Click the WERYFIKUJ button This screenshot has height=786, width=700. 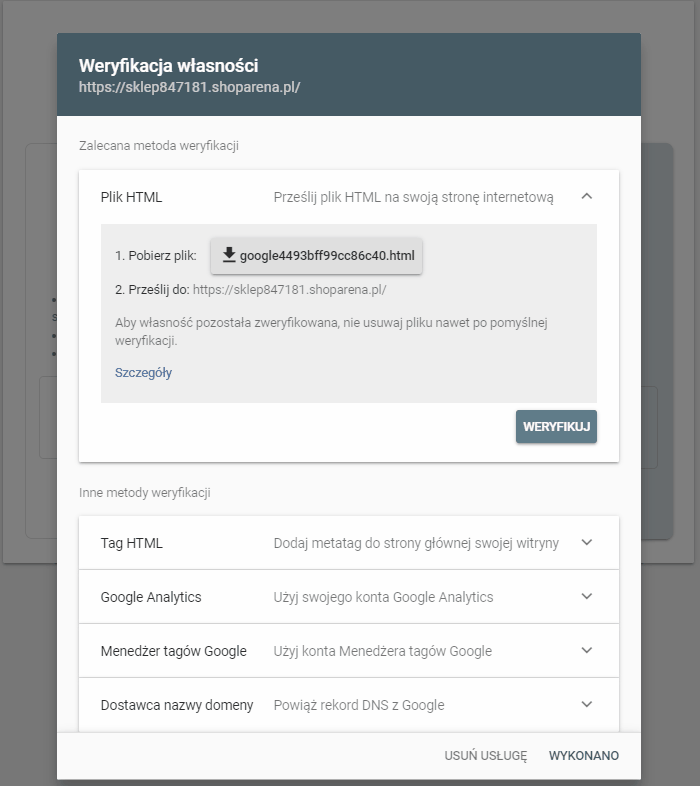556,427
